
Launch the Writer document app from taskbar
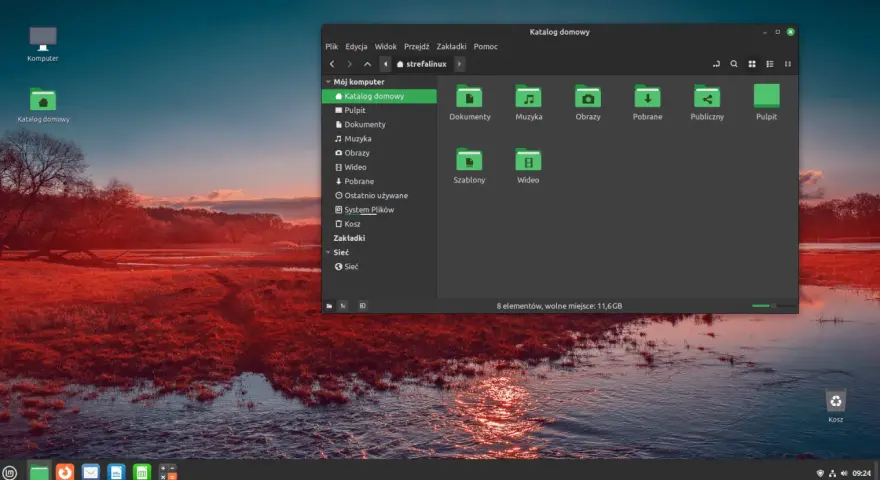click(116, 472)
